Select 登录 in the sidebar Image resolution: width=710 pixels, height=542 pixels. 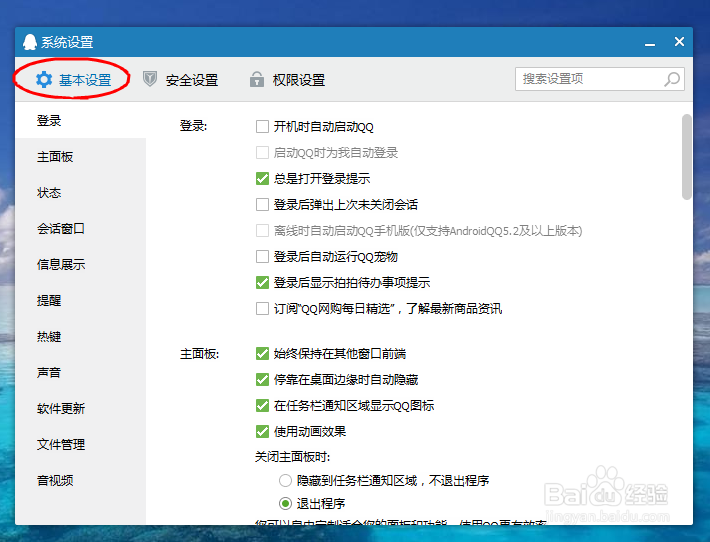point(81,120)
